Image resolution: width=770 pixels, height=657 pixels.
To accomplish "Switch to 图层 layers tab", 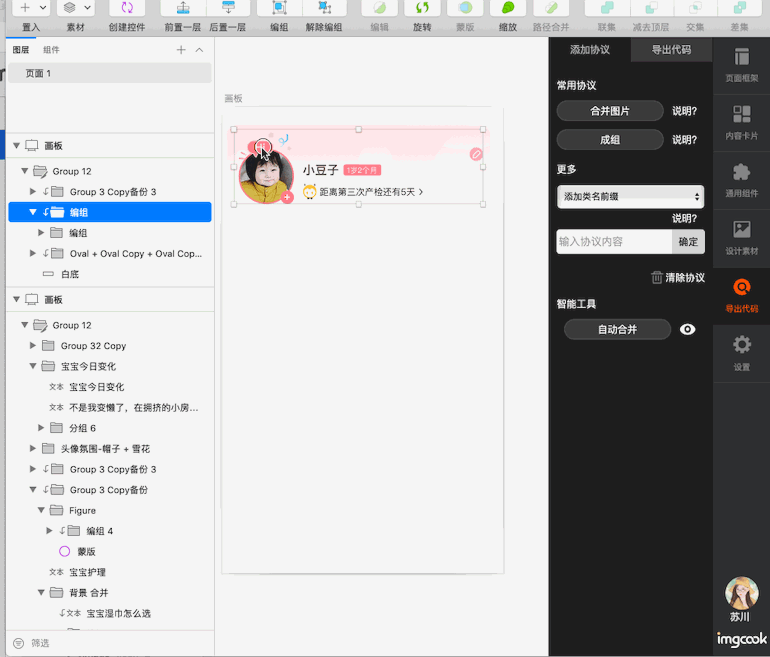I will point(21,50).
